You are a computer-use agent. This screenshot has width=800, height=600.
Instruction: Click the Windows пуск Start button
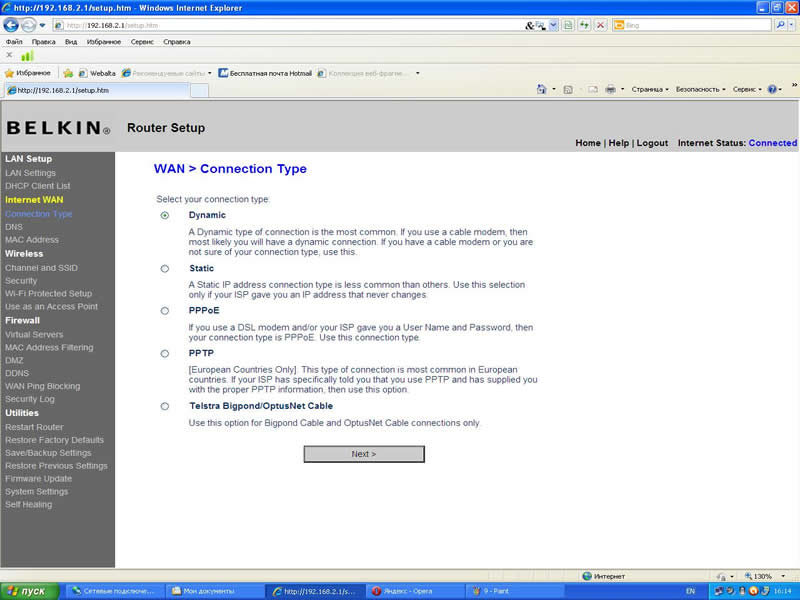click(30, 591)
